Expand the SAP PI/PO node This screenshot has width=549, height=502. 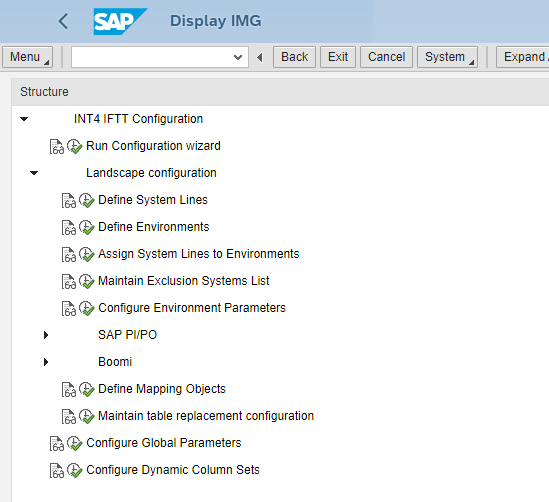pos(46,335)
